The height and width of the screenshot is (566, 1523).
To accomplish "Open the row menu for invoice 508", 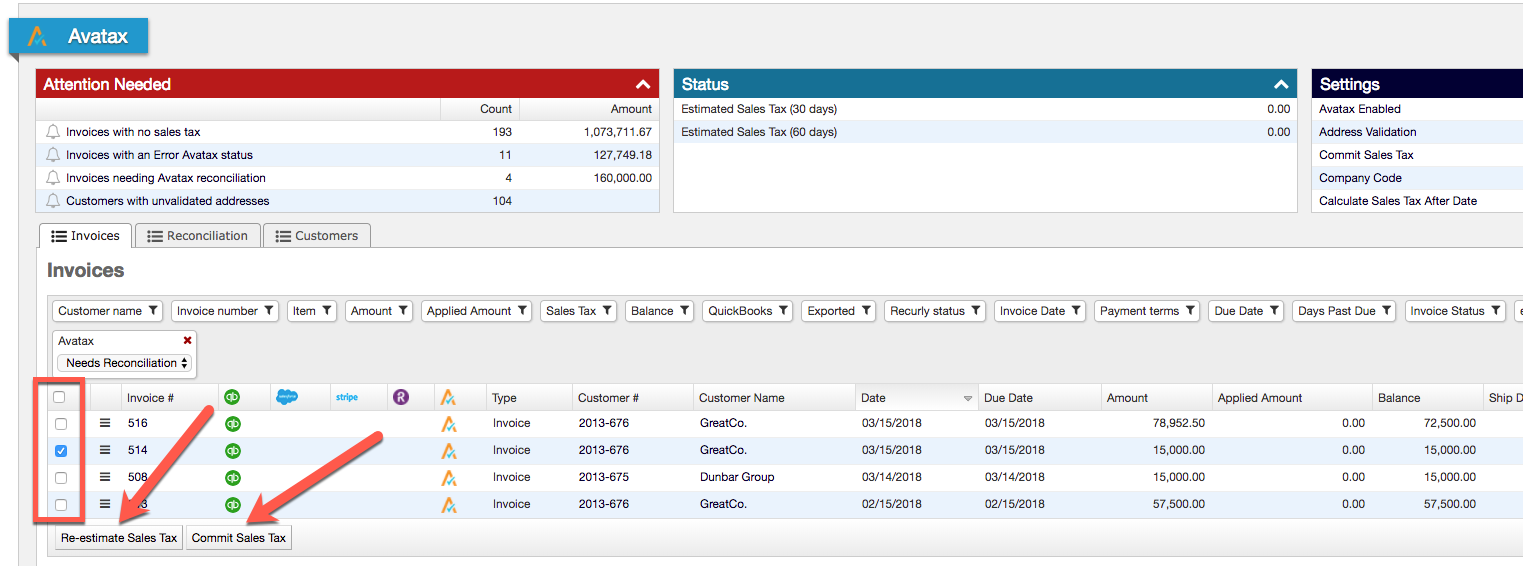I will point(105,477).
